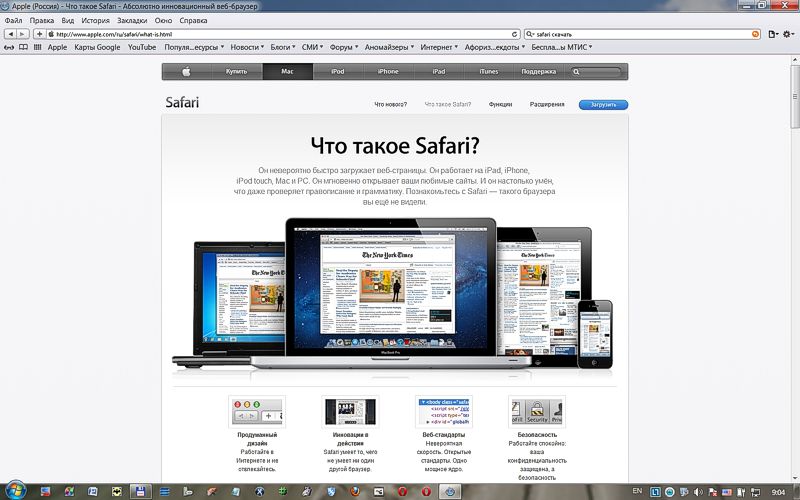The width and height of the screenshot is (800, 500).
Task: Open the Поддержка tab in site navigation
Action: pos(539,71)
